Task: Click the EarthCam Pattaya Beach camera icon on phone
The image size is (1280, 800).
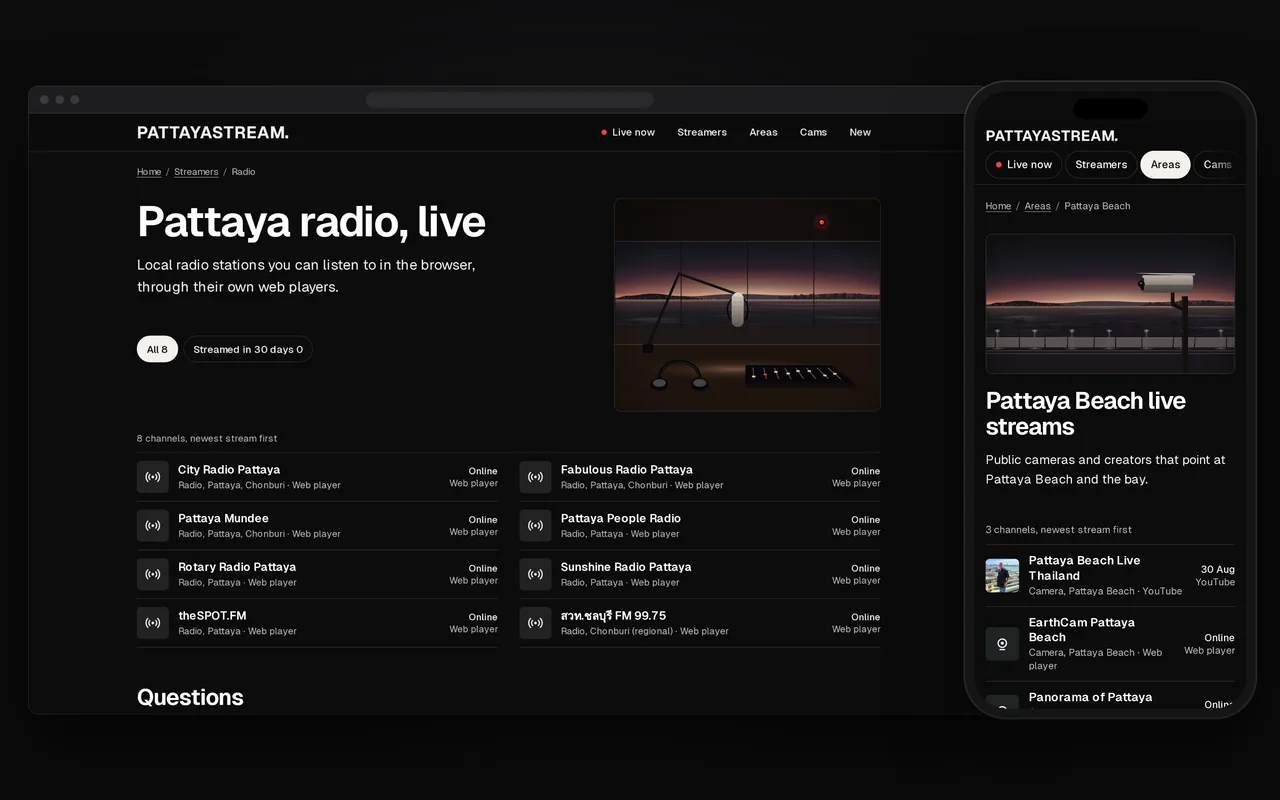Action: pyautogui.click(x=1002, y=644)
